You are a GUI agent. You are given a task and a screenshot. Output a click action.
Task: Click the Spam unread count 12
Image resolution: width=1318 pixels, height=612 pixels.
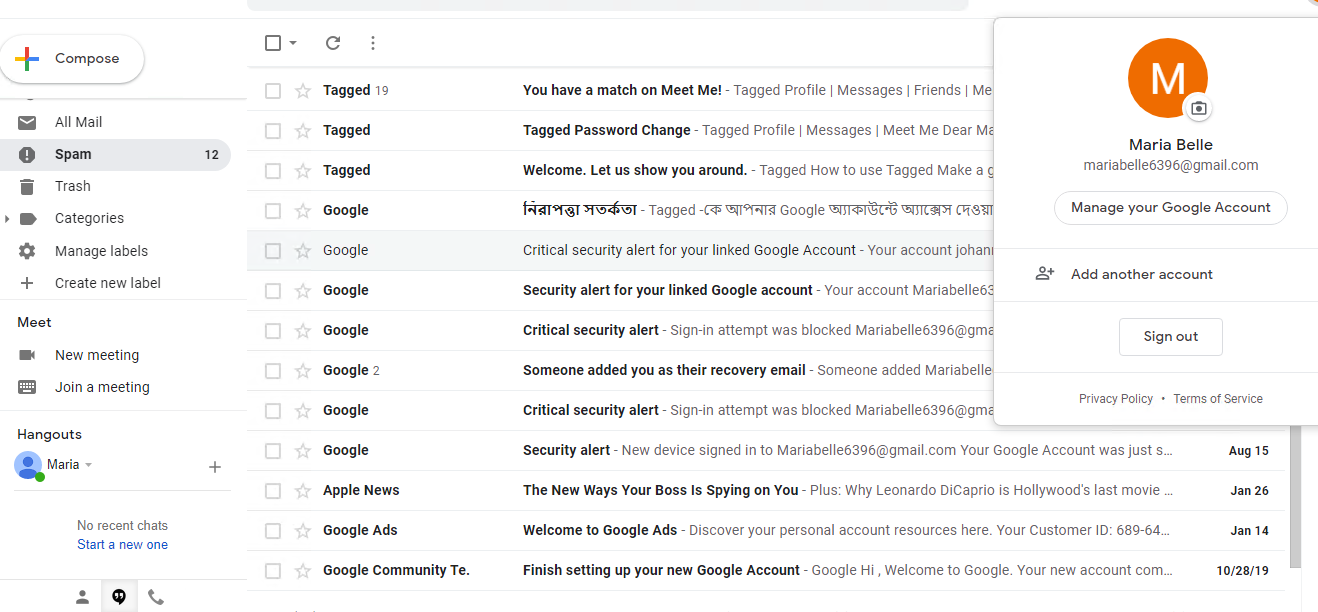coord(211,155)
